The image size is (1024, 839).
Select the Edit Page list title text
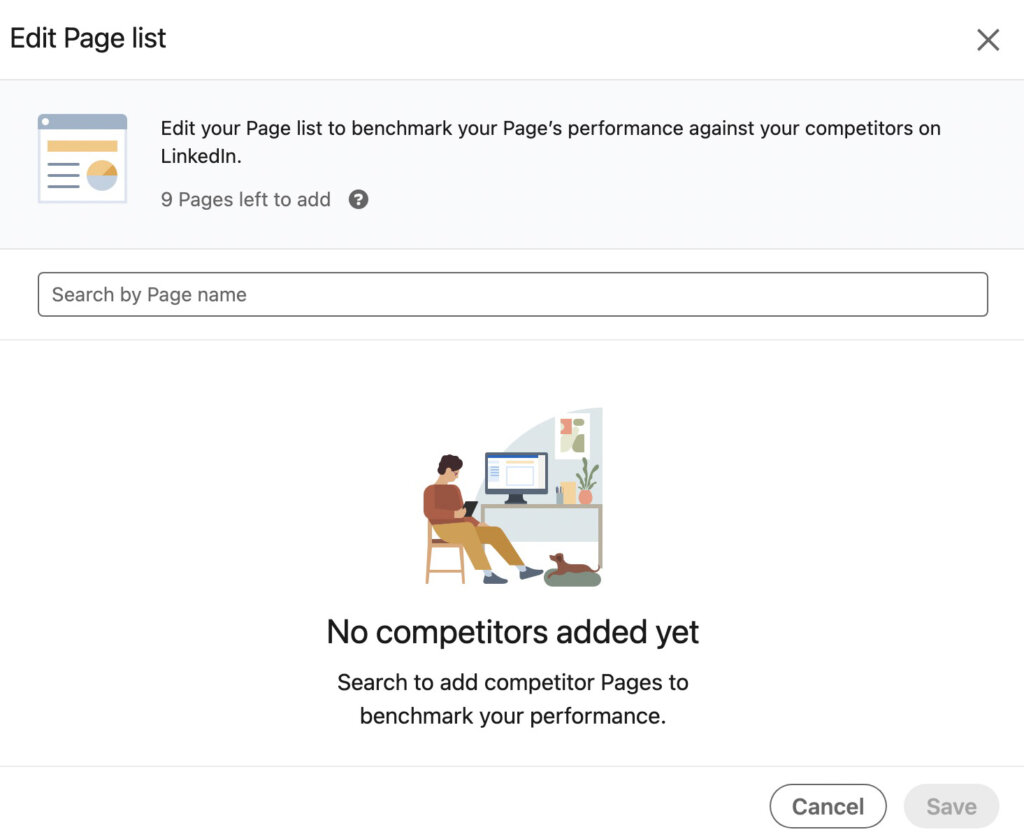(88, 38)
